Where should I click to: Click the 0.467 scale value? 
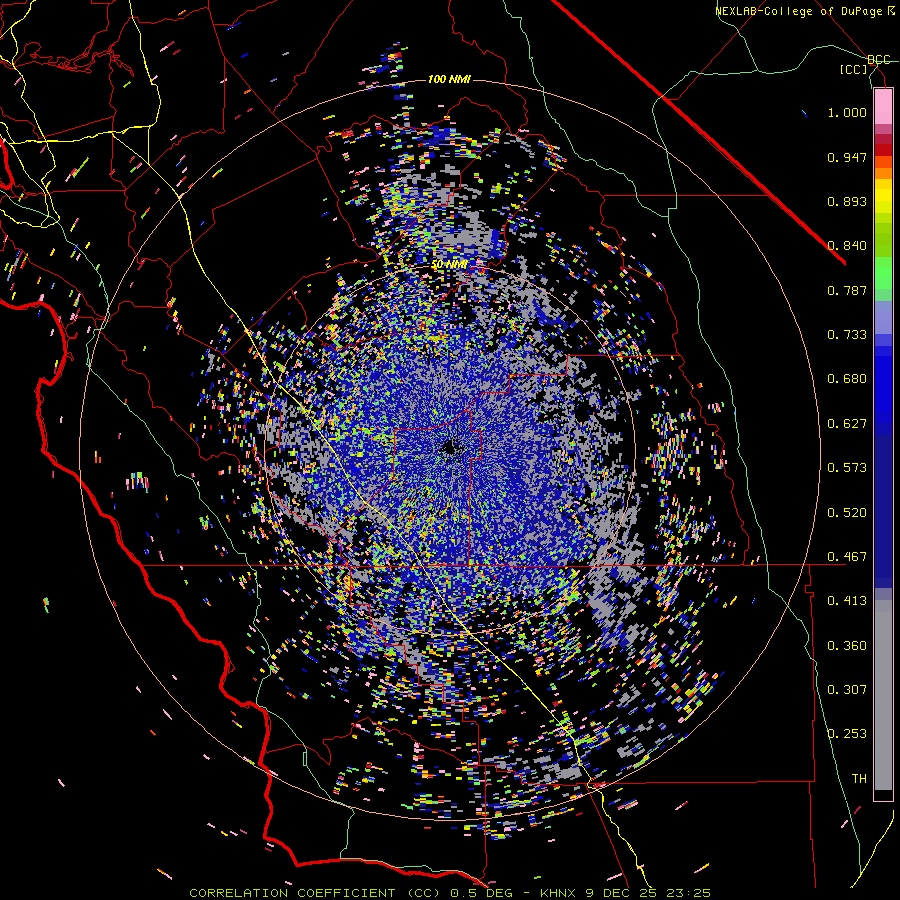[x=847, y=557]
